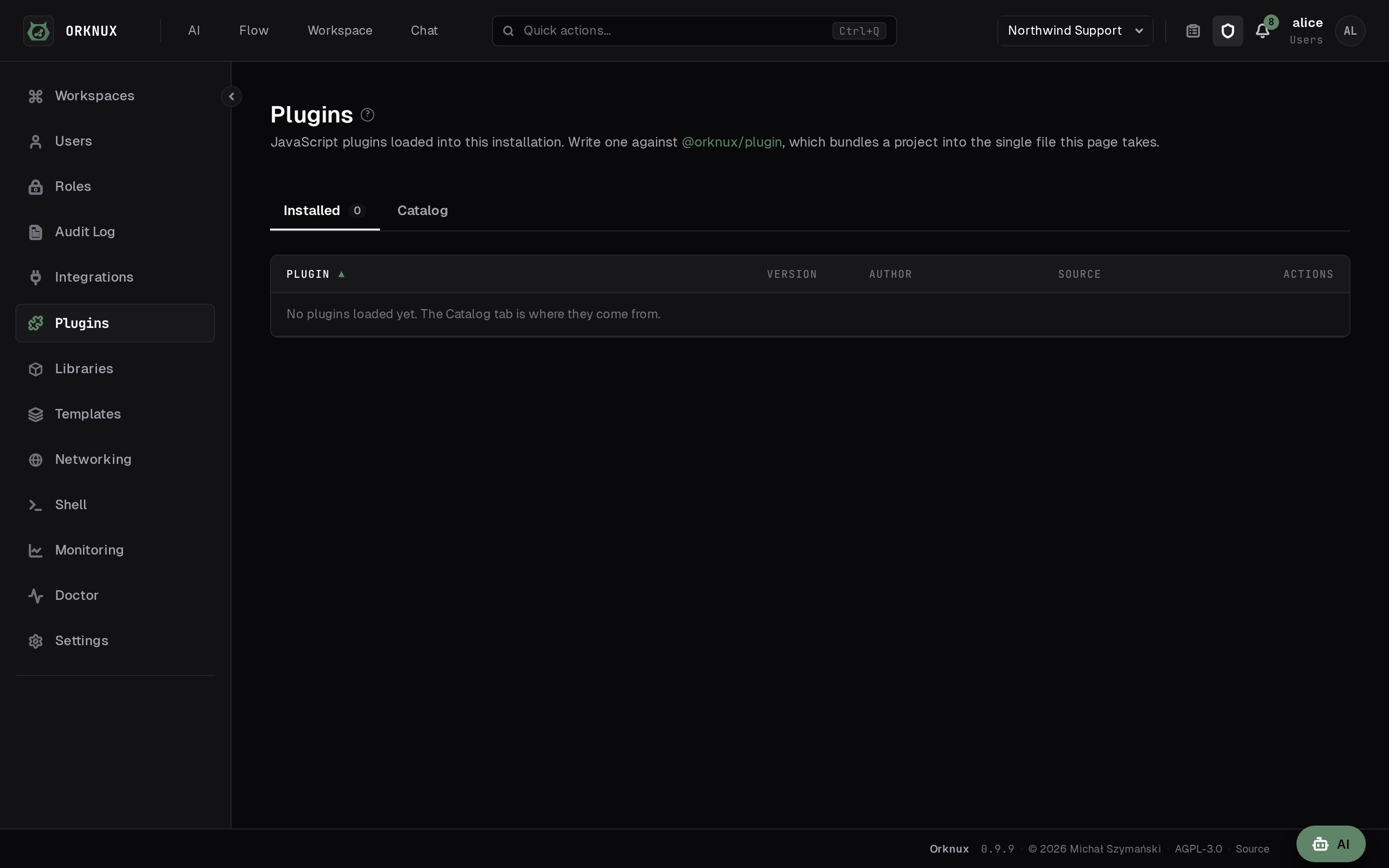Screen dimensions: 1389x868
Task: Open the AI top menu
Action: pos(194,31)
